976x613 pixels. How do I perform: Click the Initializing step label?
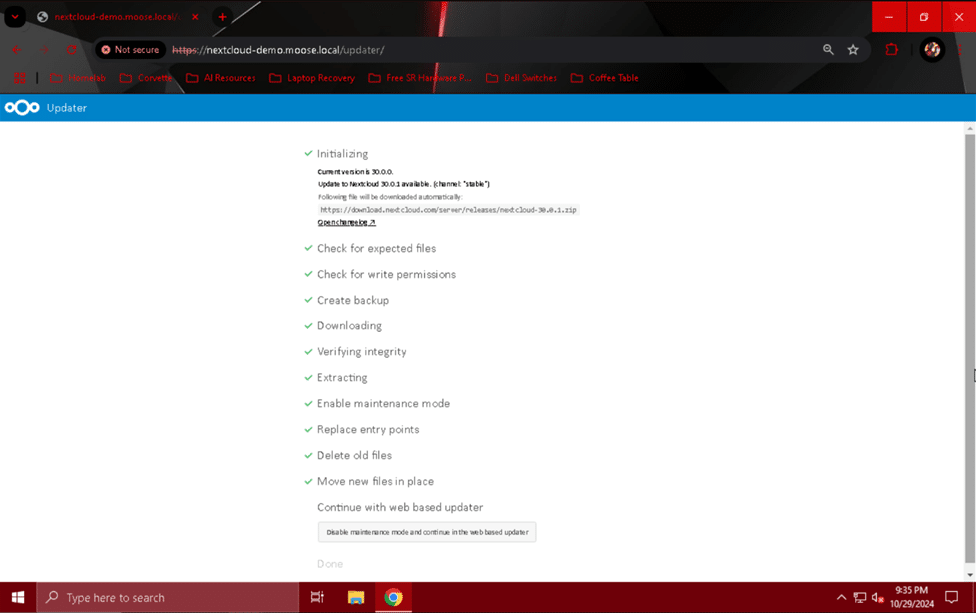click(x=342, y=154)
